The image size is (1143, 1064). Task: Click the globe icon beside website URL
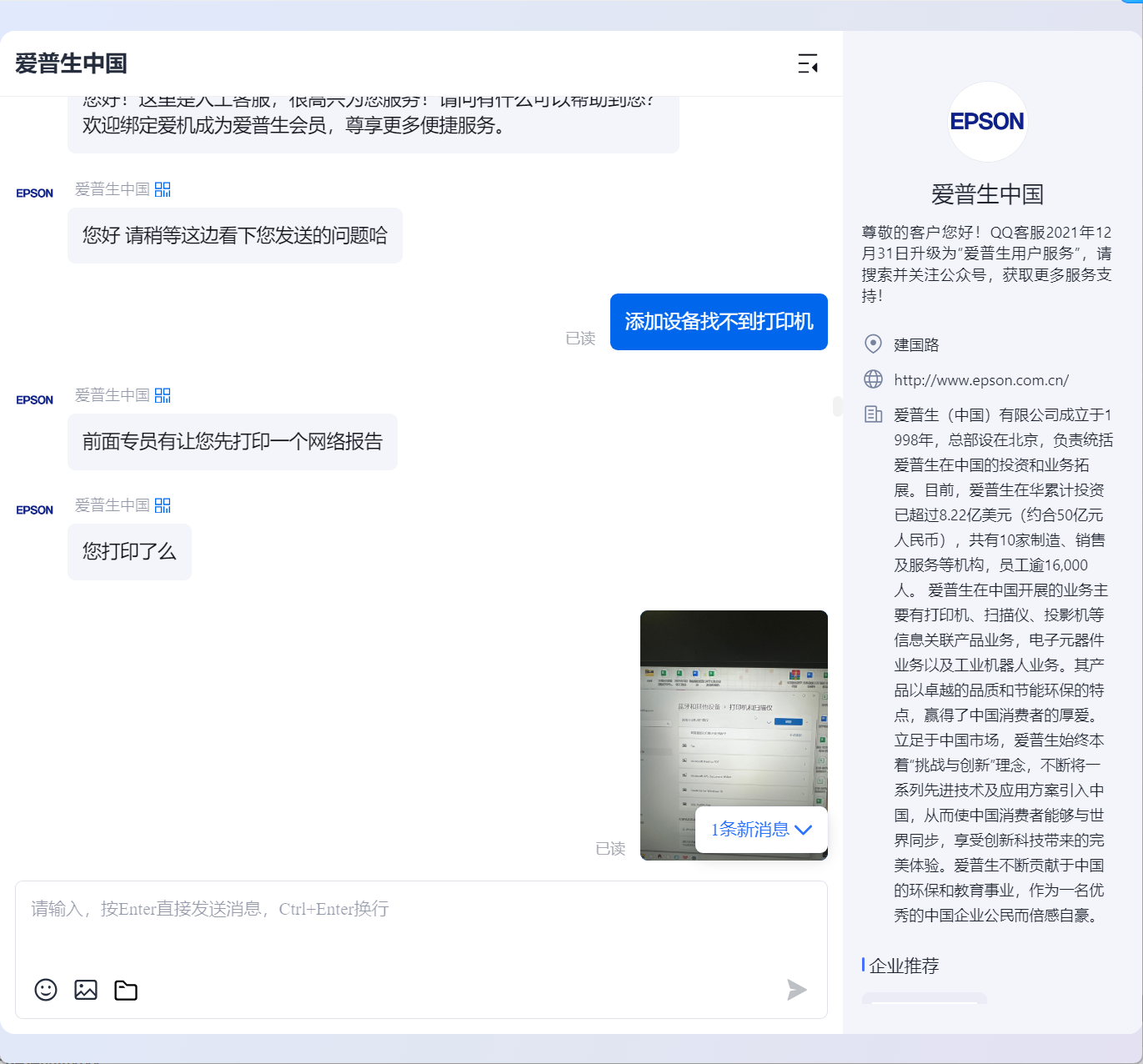tap(873, 379)
